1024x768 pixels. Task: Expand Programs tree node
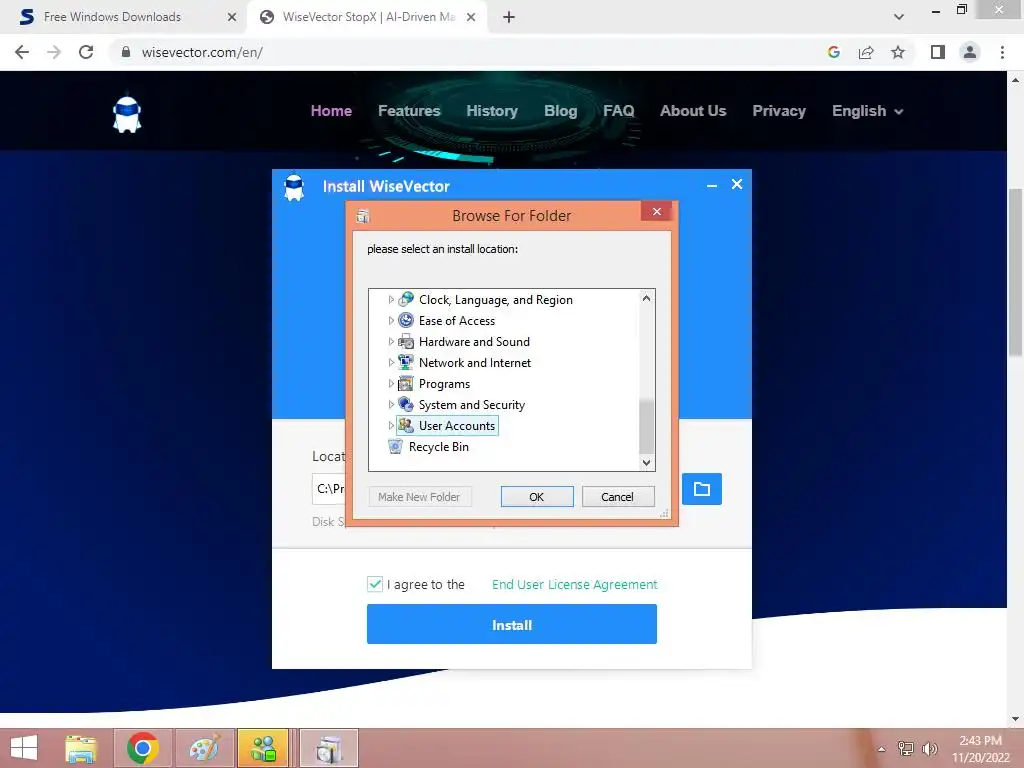tap(391, 383)
